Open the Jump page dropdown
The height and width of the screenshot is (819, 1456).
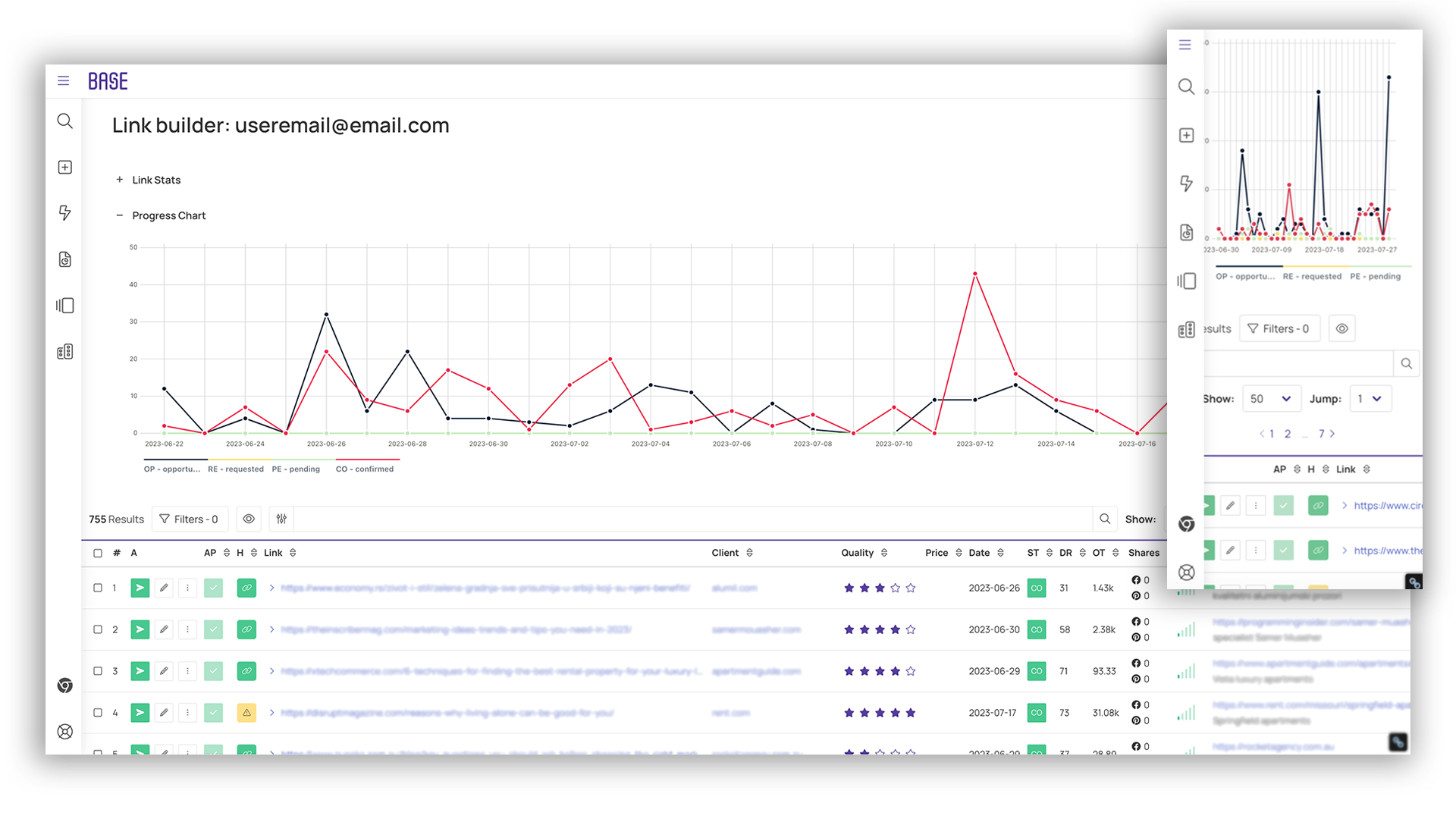pos(1370,398)
